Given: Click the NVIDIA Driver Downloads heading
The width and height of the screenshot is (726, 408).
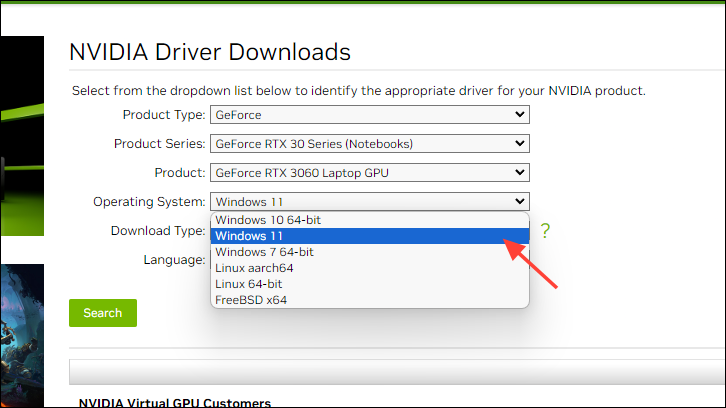Looking at the screenshot, I should point(210,52).
